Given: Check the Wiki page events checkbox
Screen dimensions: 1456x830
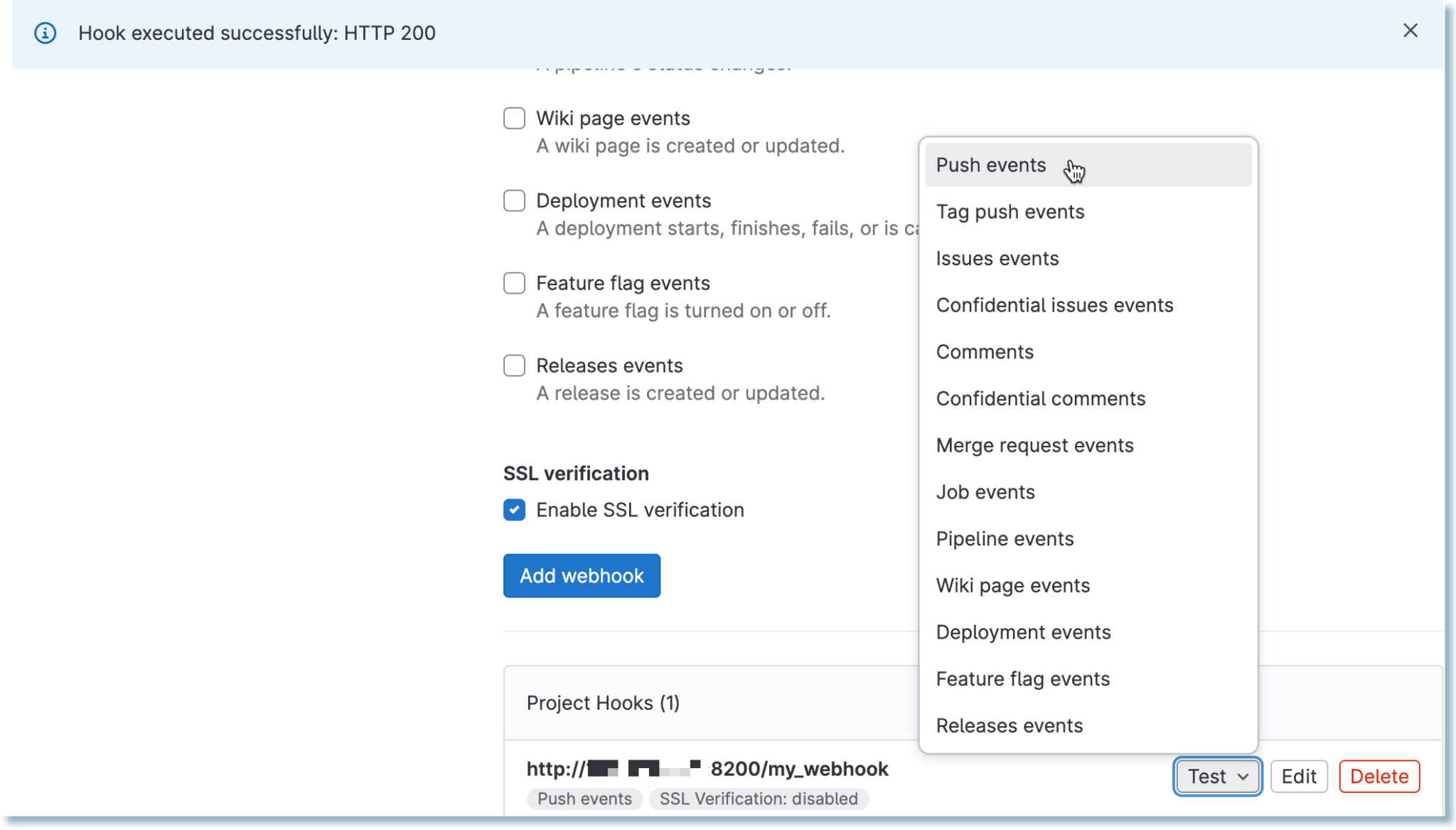Looking at the screenshot, I should pos(514,118).
